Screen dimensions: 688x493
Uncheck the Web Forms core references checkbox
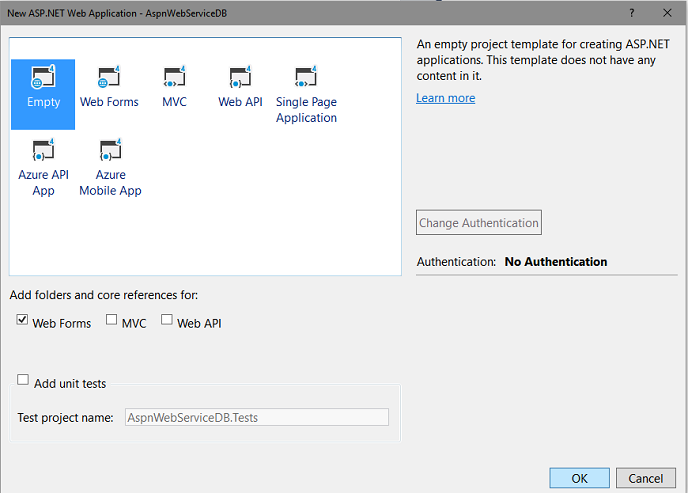click(x=22, y=319)
